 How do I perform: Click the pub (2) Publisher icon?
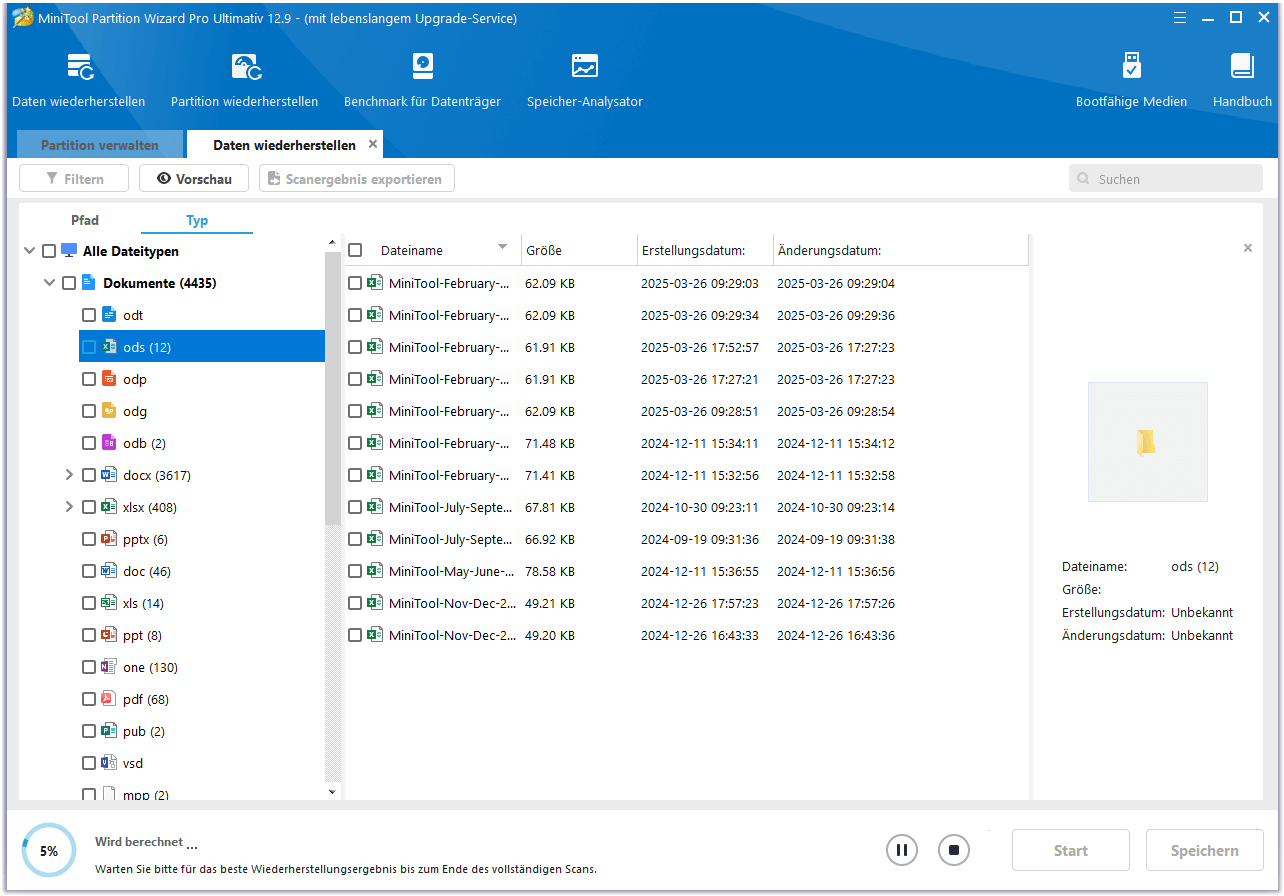[x=109, y=731]
